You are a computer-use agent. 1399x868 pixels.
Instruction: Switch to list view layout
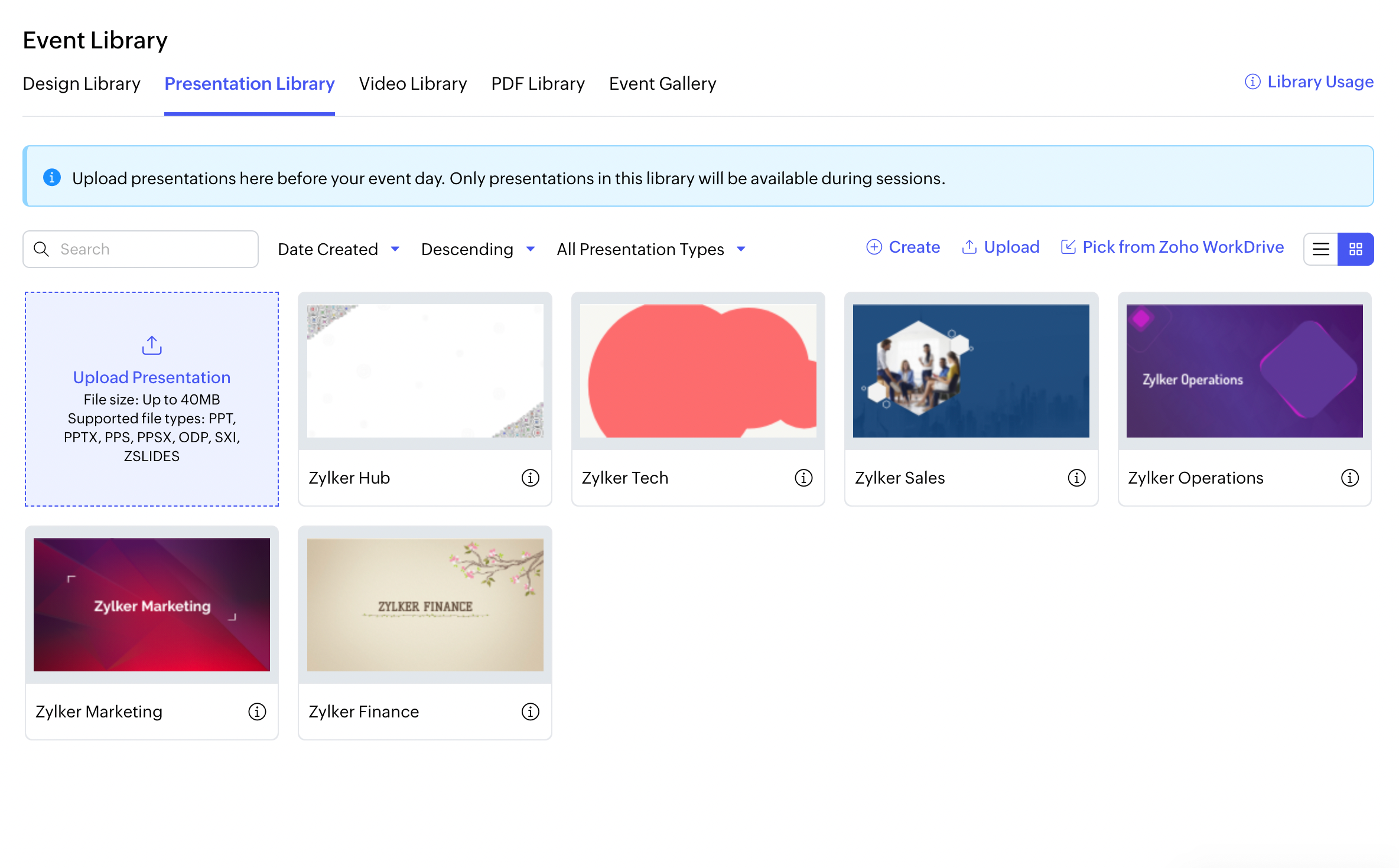(1321, 249)
